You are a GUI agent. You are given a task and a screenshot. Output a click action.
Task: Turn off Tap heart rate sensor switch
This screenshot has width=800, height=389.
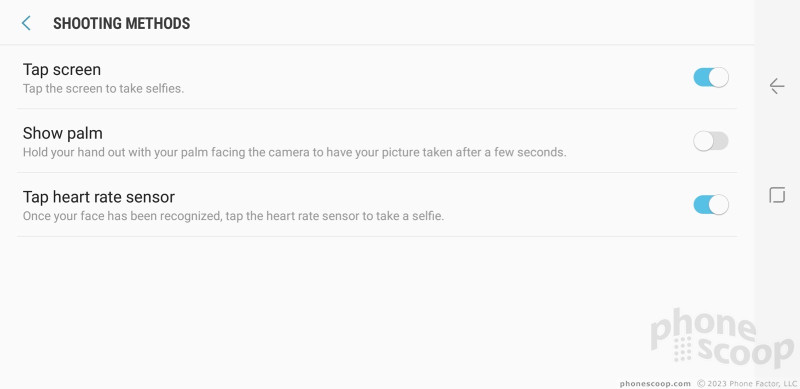point(711,205)
